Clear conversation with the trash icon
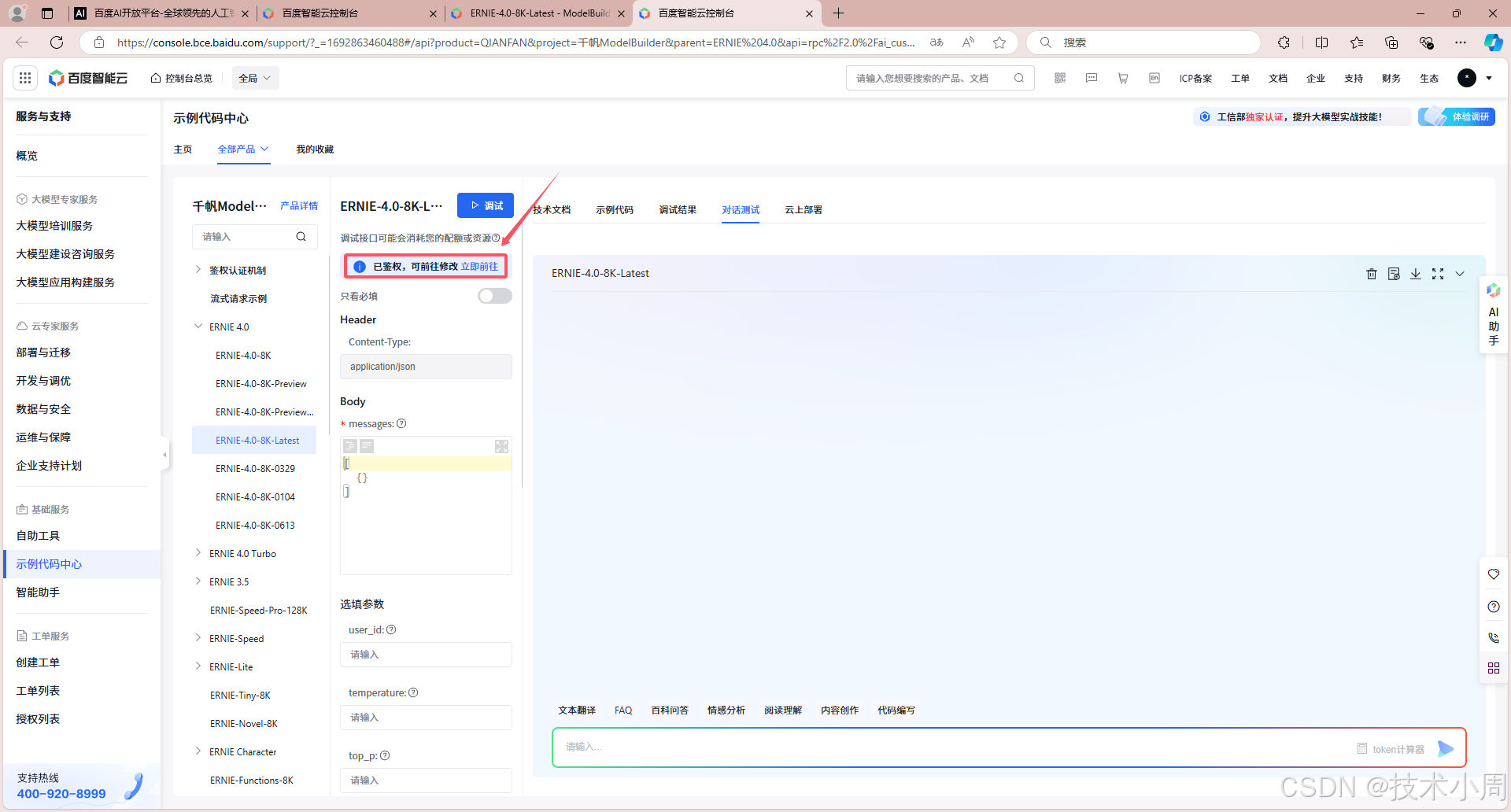This screenshot has height=812, width=1511. [x=1372, y=274]
